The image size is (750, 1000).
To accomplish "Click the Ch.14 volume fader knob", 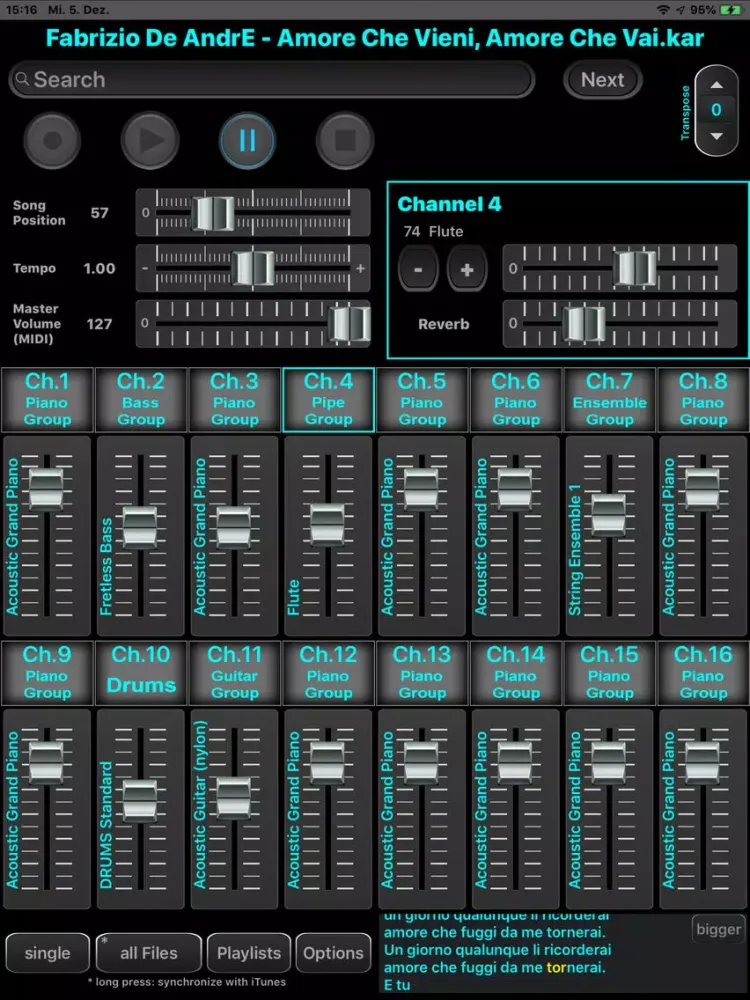I will coord(515,762).
